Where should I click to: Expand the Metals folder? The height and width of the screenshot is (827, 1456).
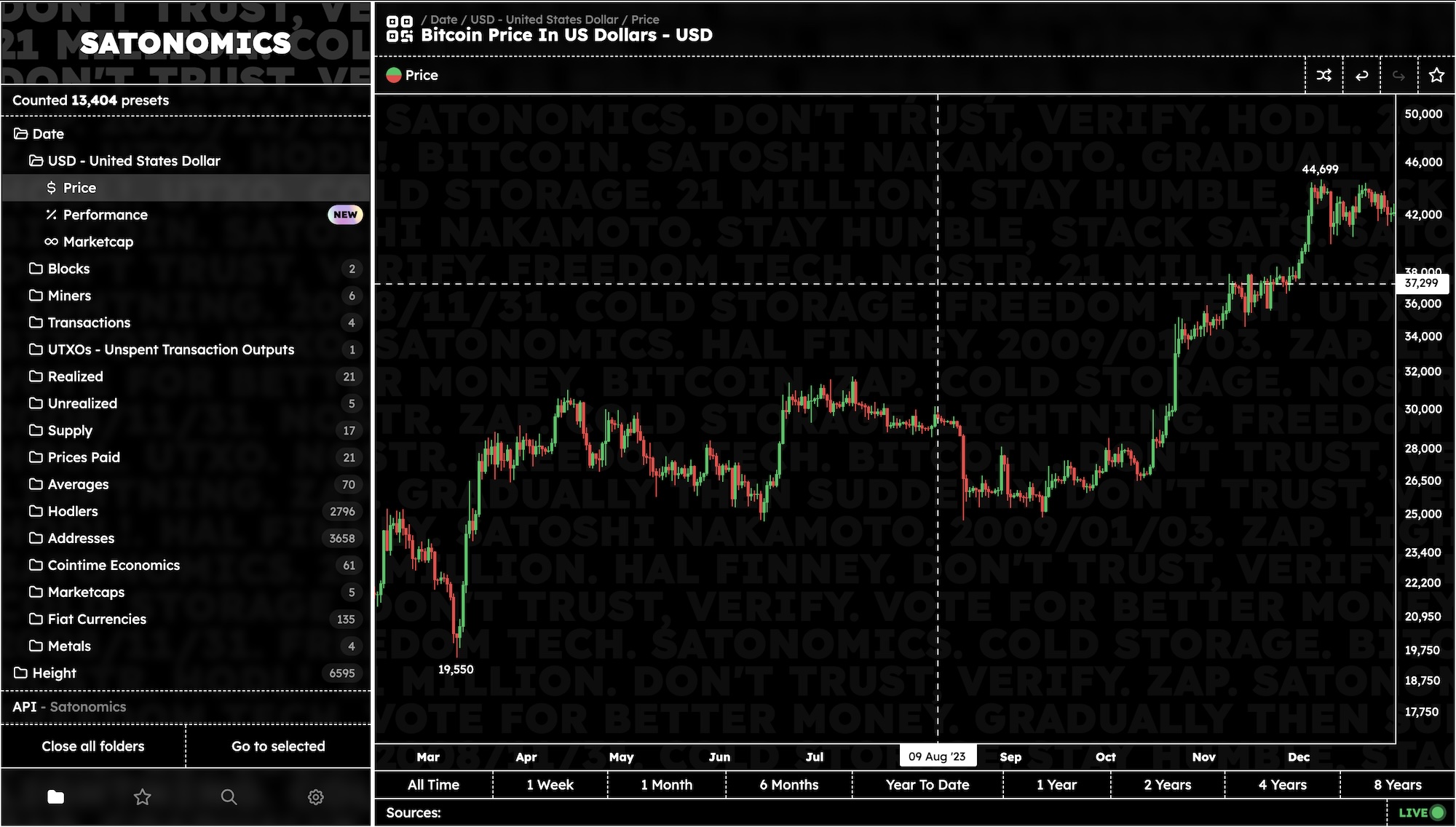pos(186,646)
